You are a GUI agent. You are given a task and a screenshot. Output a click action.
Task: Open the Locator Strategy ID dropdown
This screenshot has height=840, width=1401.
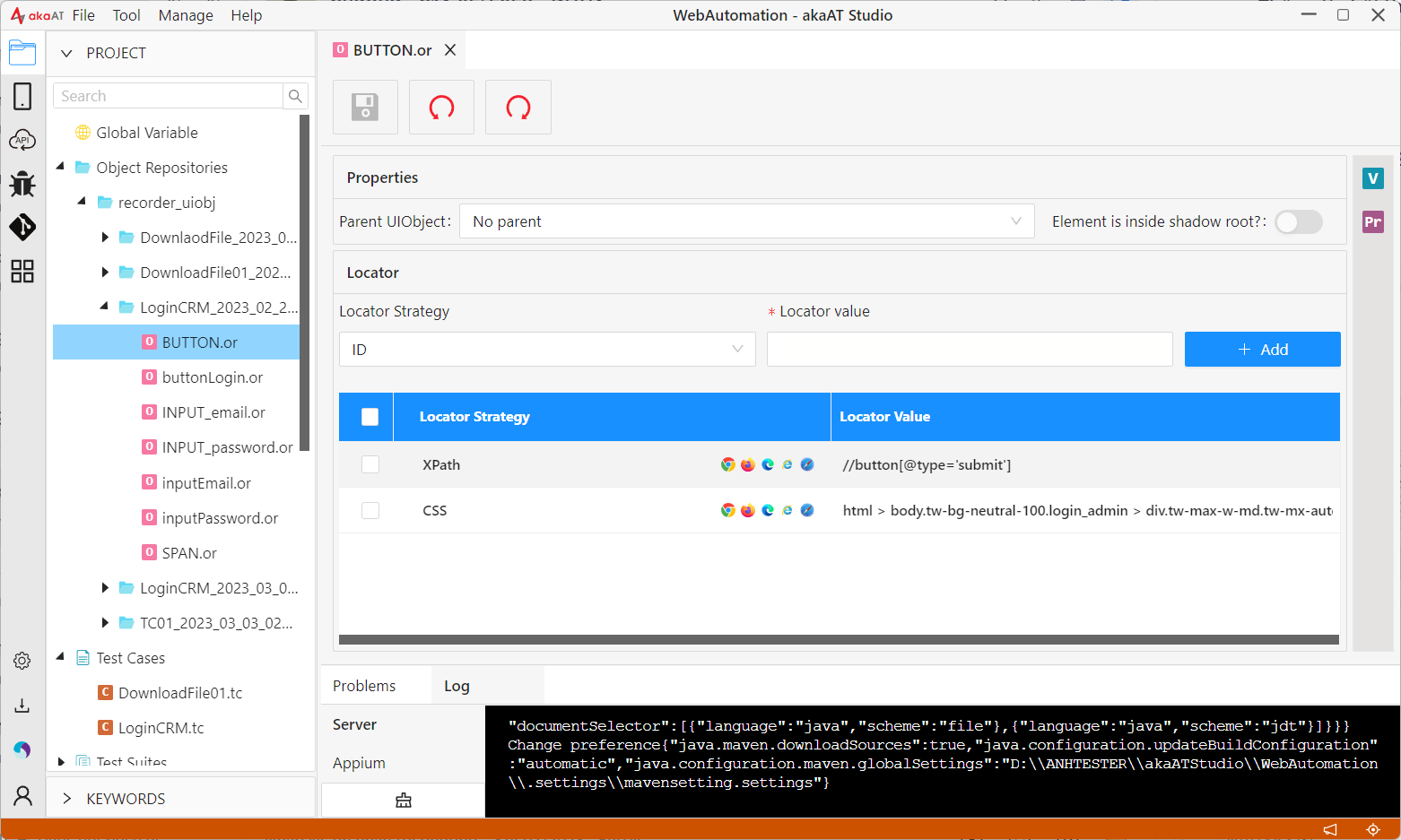pos(547,350)
